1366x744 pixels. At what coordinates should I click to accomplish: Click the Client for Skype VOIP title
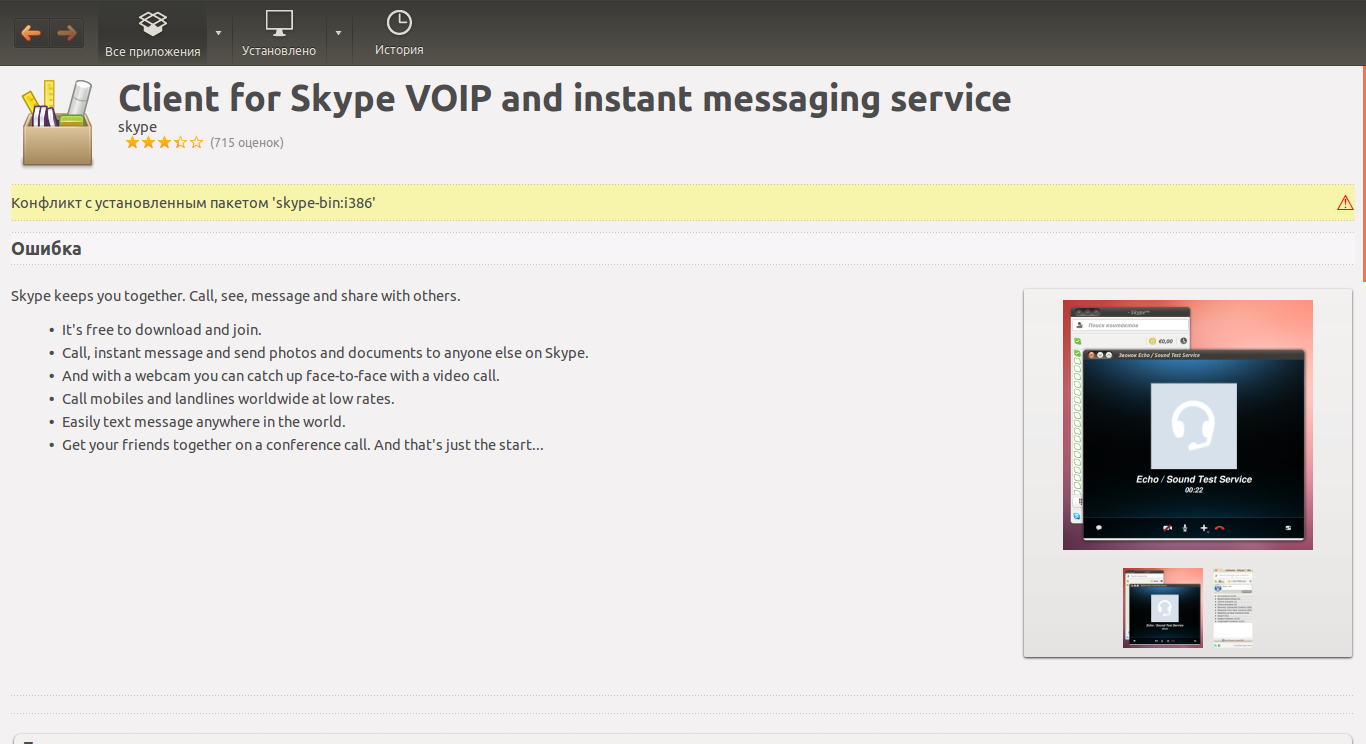pos(565,98)
